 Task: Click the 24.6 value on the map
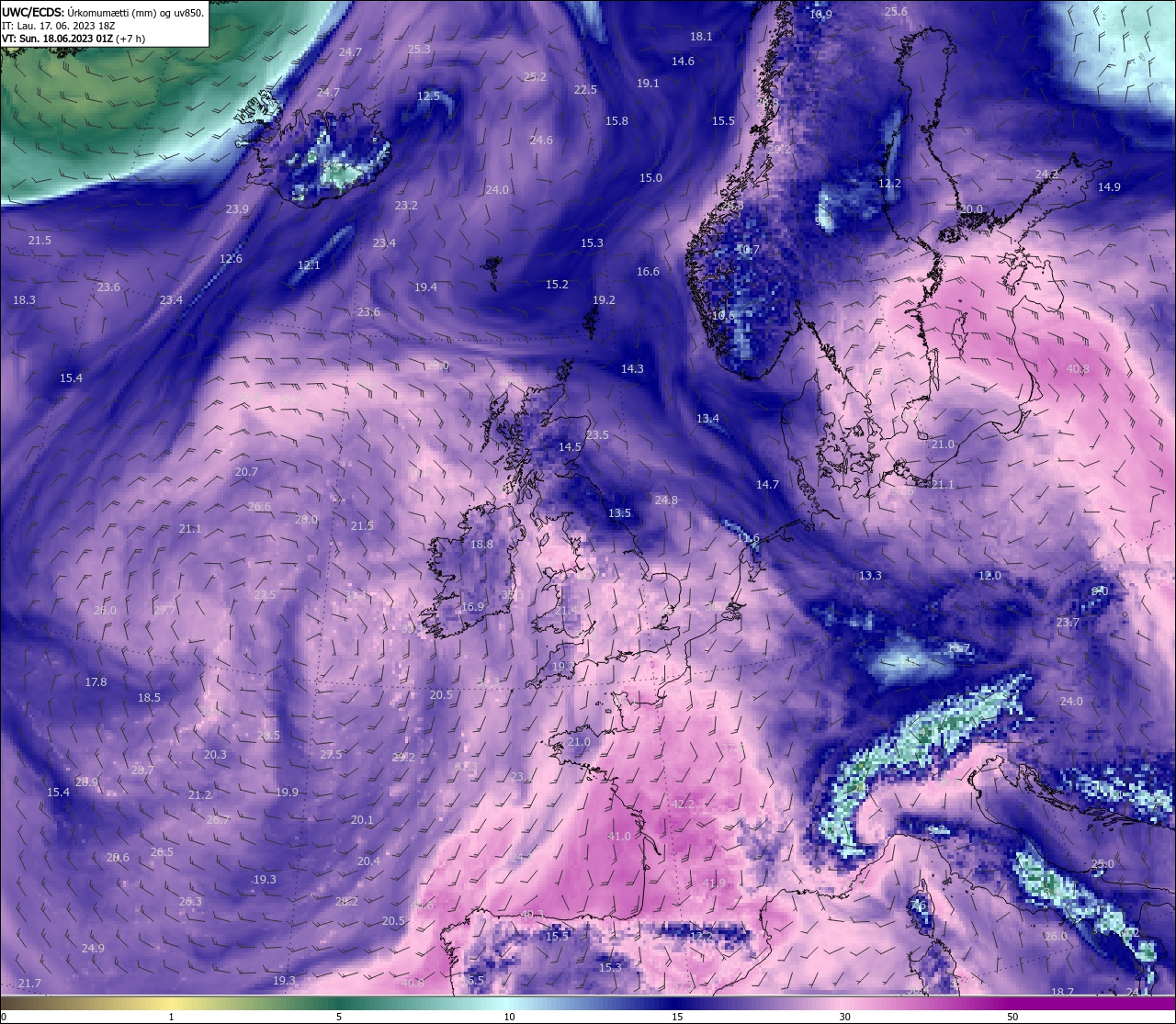point(541,141)
